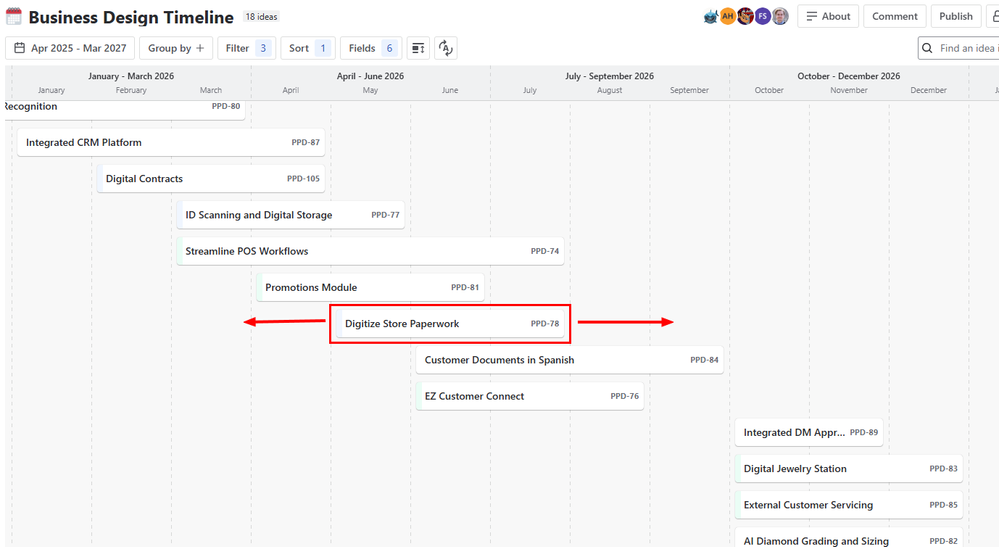
Task: Click the January - March 2026 quarter header
Action: click(x=131, y=76)
